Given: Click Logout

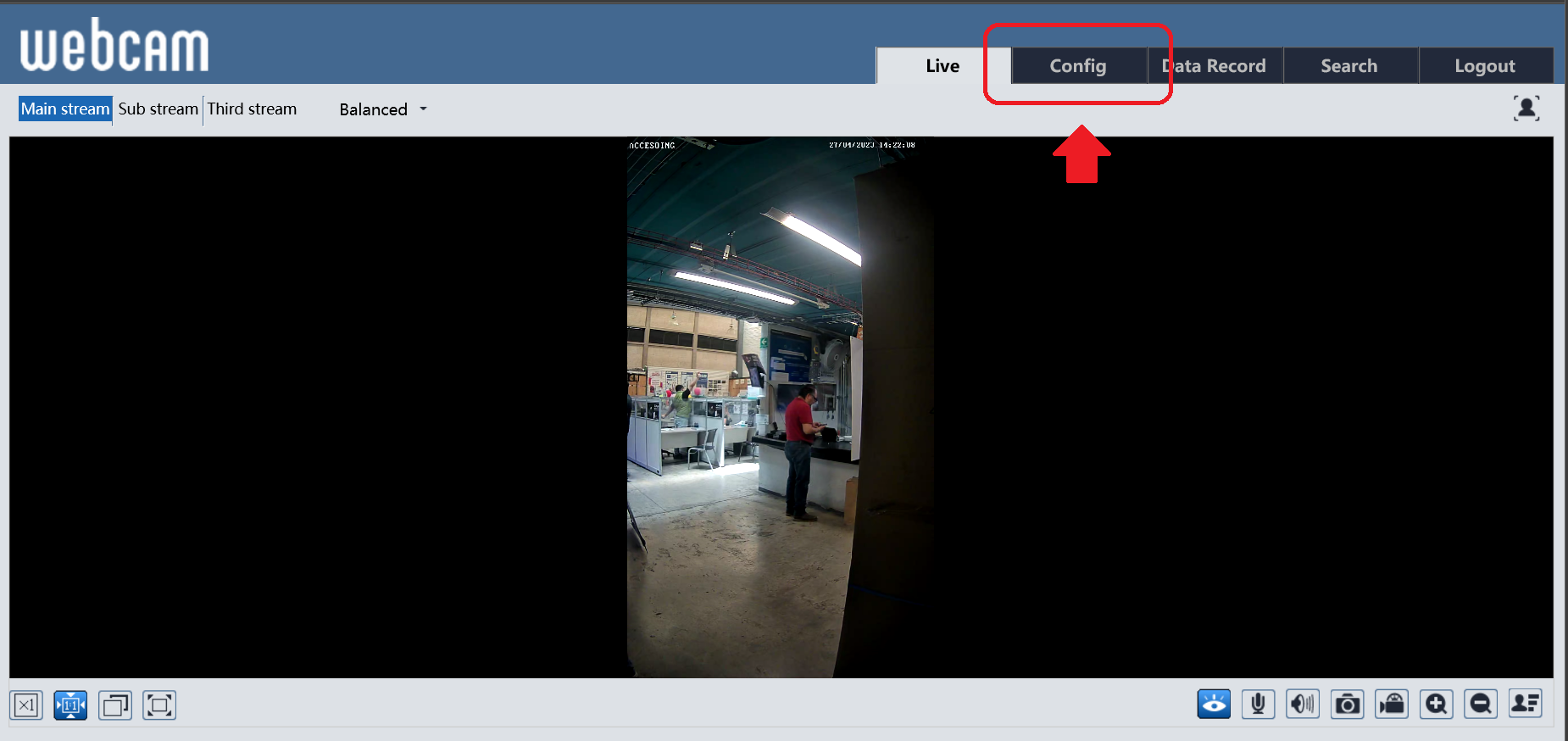Looking at the screenshot, I should (1485, 66).
